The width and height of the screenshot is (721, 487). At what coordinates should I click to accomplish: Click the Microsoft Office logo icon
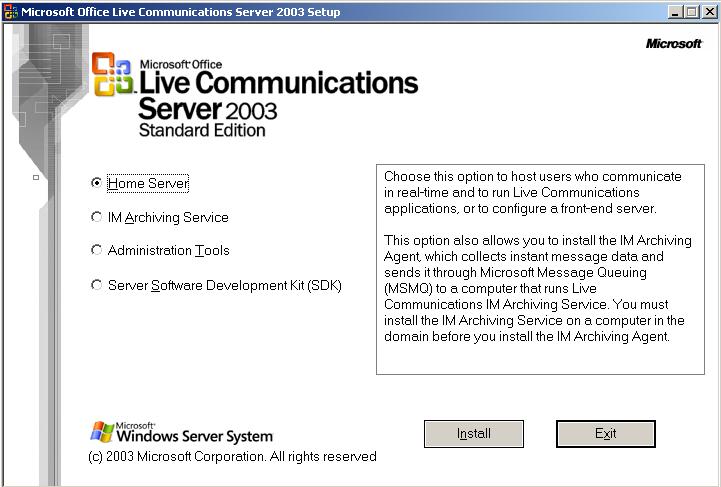(x=112, y=76)
